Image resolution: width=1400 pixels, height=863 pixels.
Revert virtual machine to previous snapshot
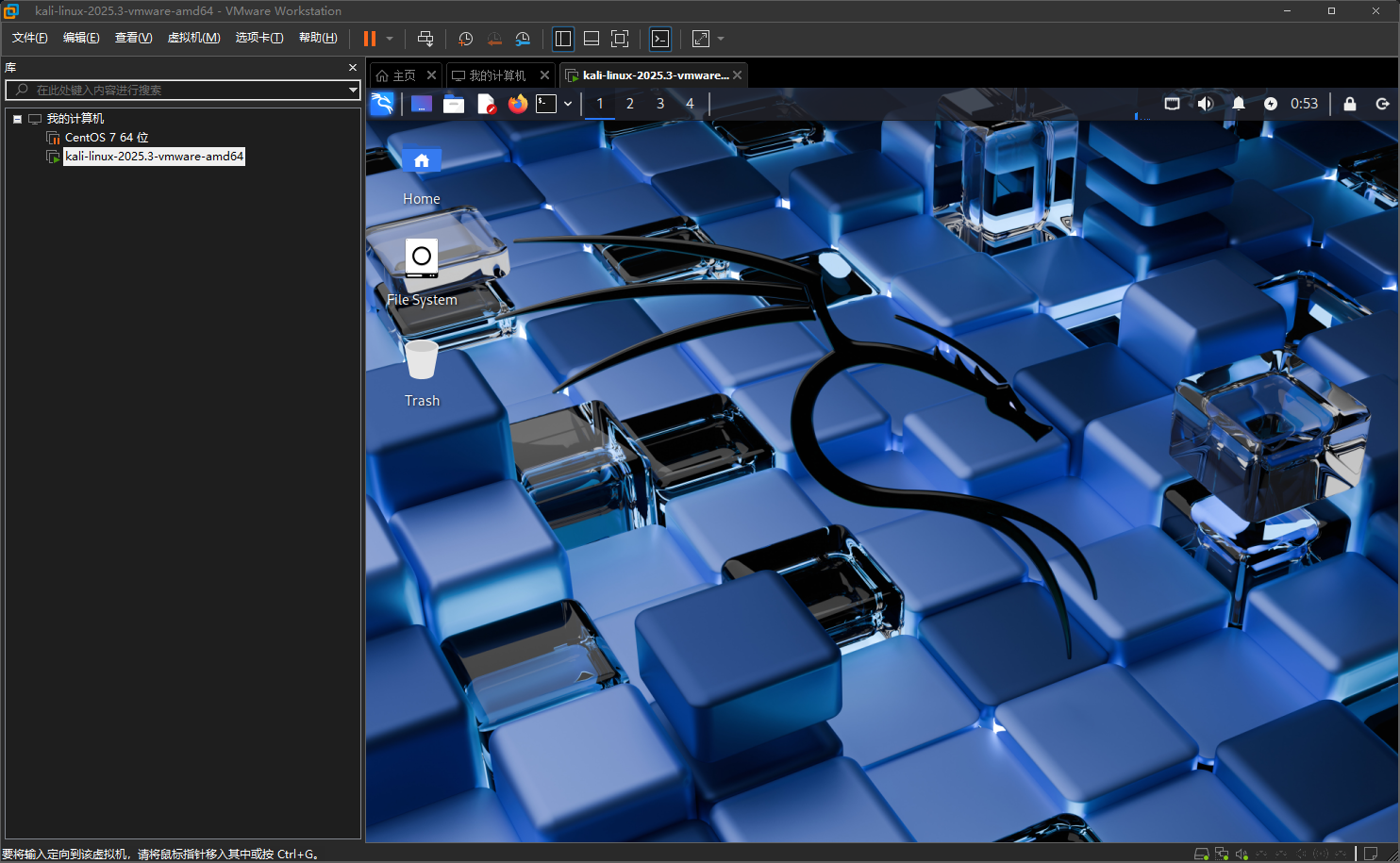(x=494, y=39)
